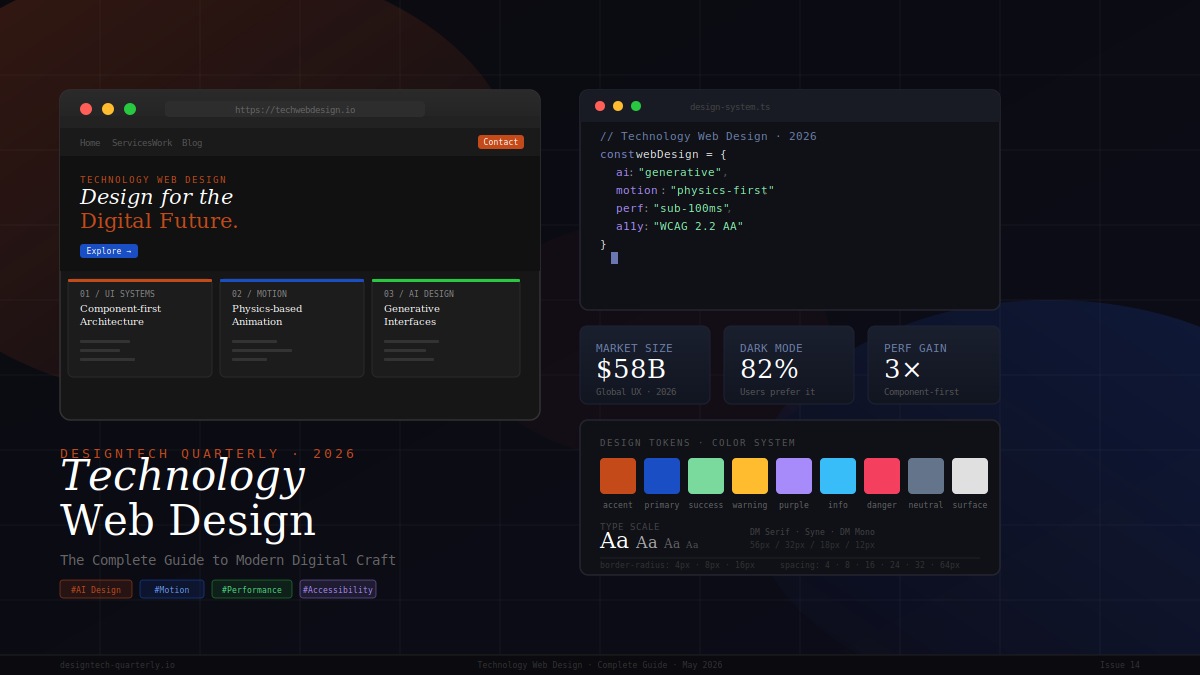1200x675 pixels.
Task: Click the "sub-100ms" string in code
Action: [690, 208]
